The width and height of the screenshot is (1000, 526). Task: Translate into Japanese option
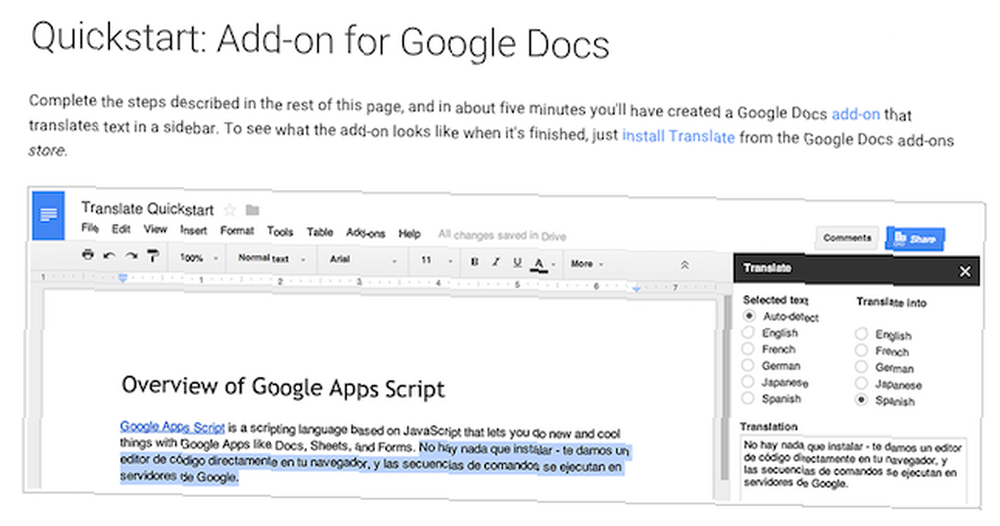coord(862,384)
